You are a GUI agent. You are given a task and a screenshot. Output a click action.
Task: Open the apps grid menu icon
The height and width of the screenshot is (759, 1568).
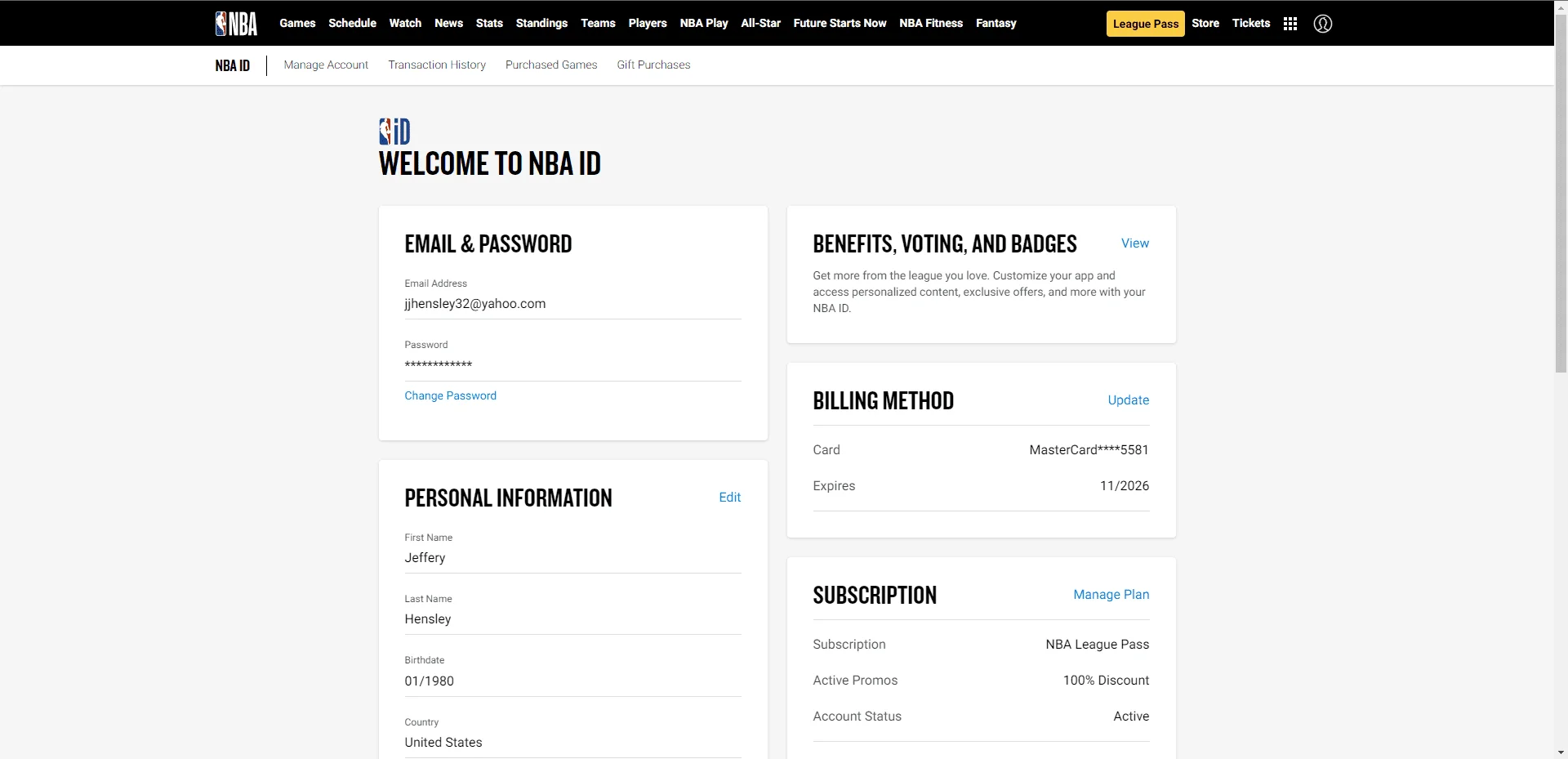tap(1290, 24)
